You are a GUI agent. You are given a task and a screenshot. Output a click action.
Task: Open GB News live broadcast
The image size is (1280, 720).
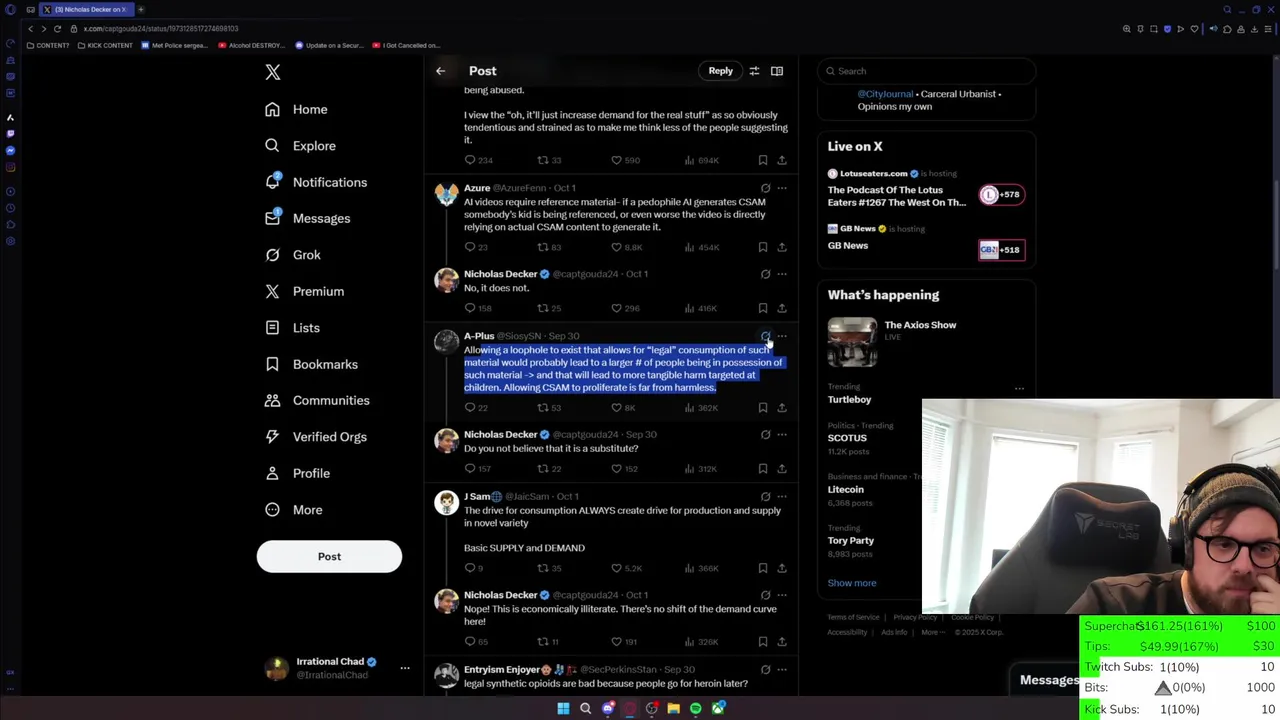pos(926,239)
